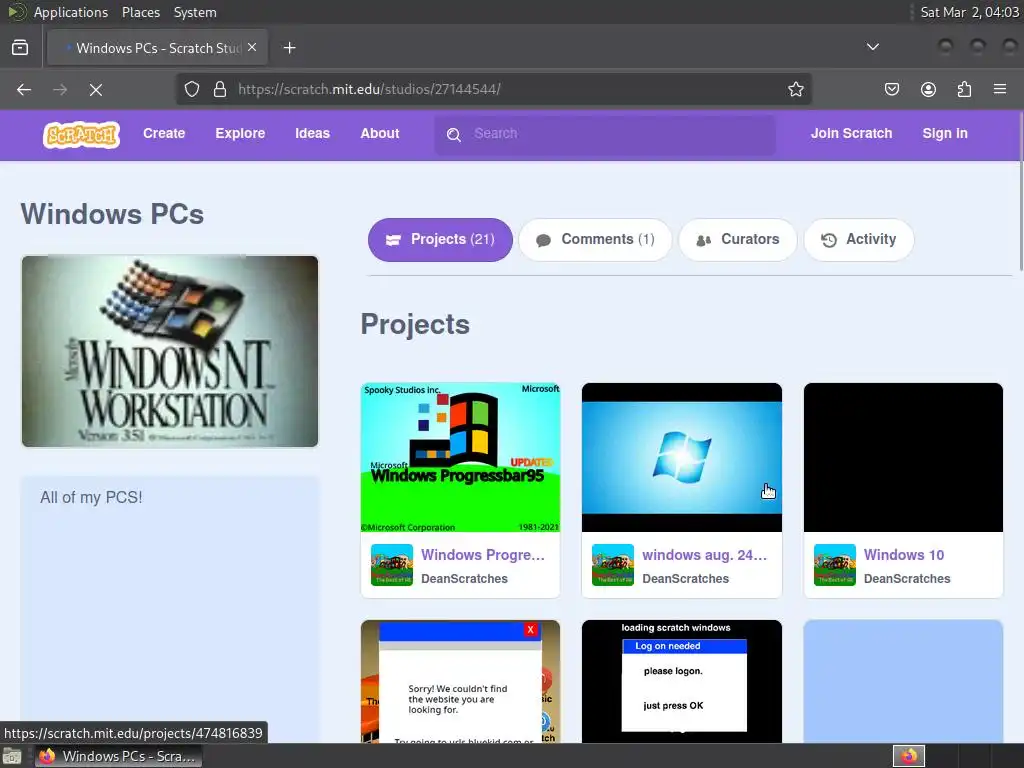Screen dimensions: 1024x768
Task: Click the Windows 10 title link
Action: point(904,555)
